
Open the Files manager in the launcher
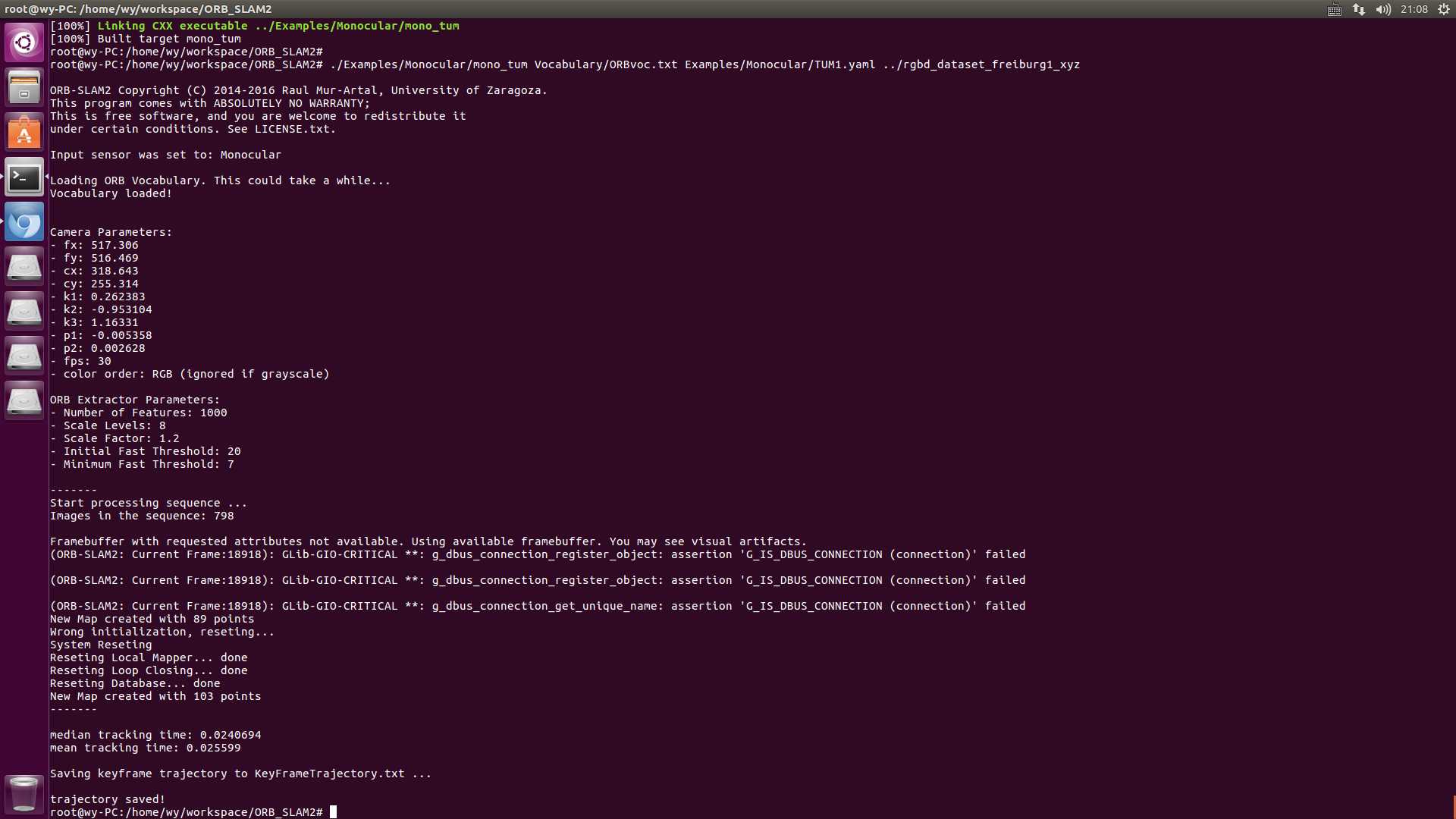24,87
